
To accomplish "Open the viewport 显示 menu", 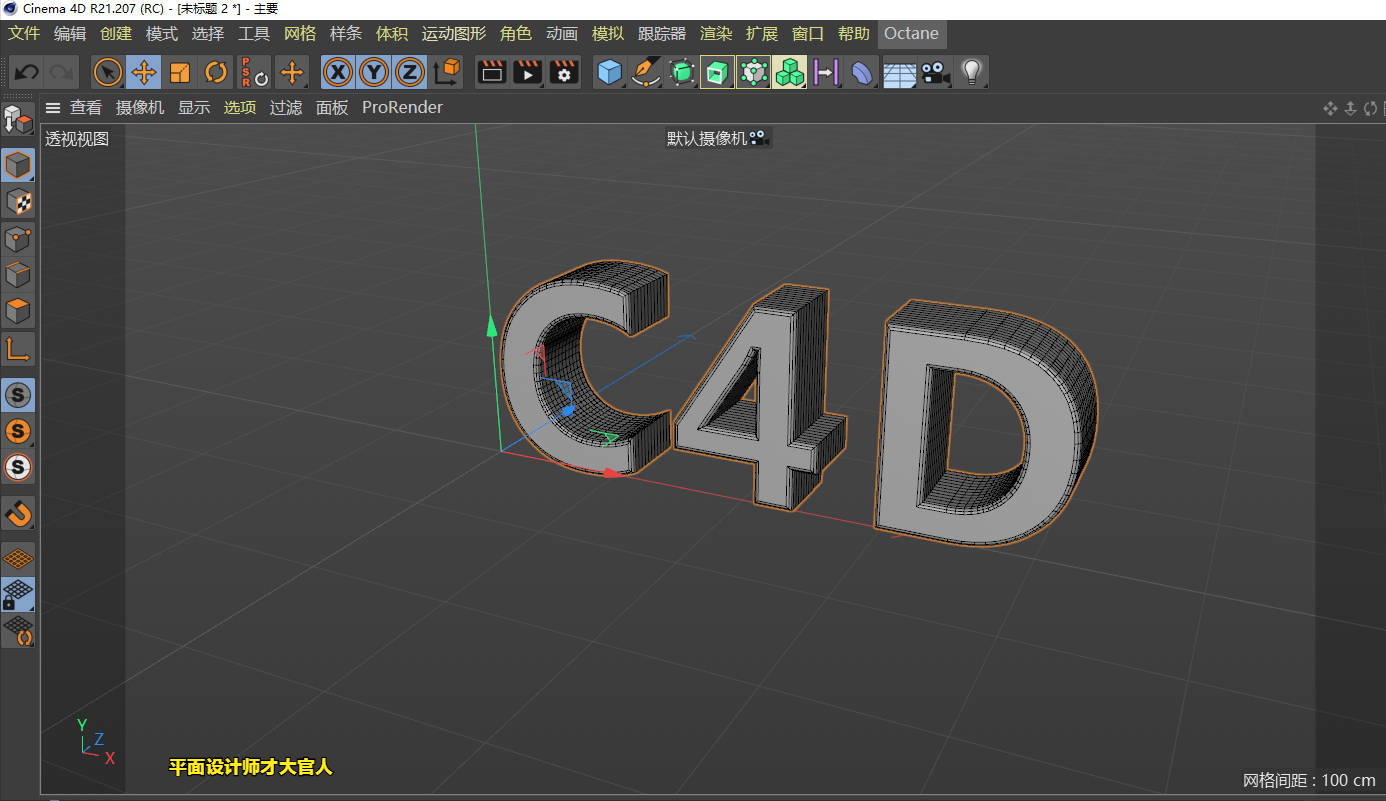I will (194, 108).
